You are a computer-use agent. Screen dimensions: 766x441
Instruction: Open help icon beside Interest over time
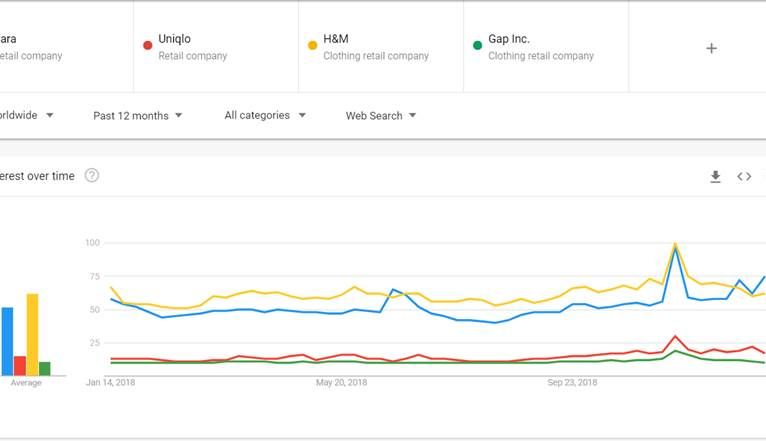[x=92, y=176]
